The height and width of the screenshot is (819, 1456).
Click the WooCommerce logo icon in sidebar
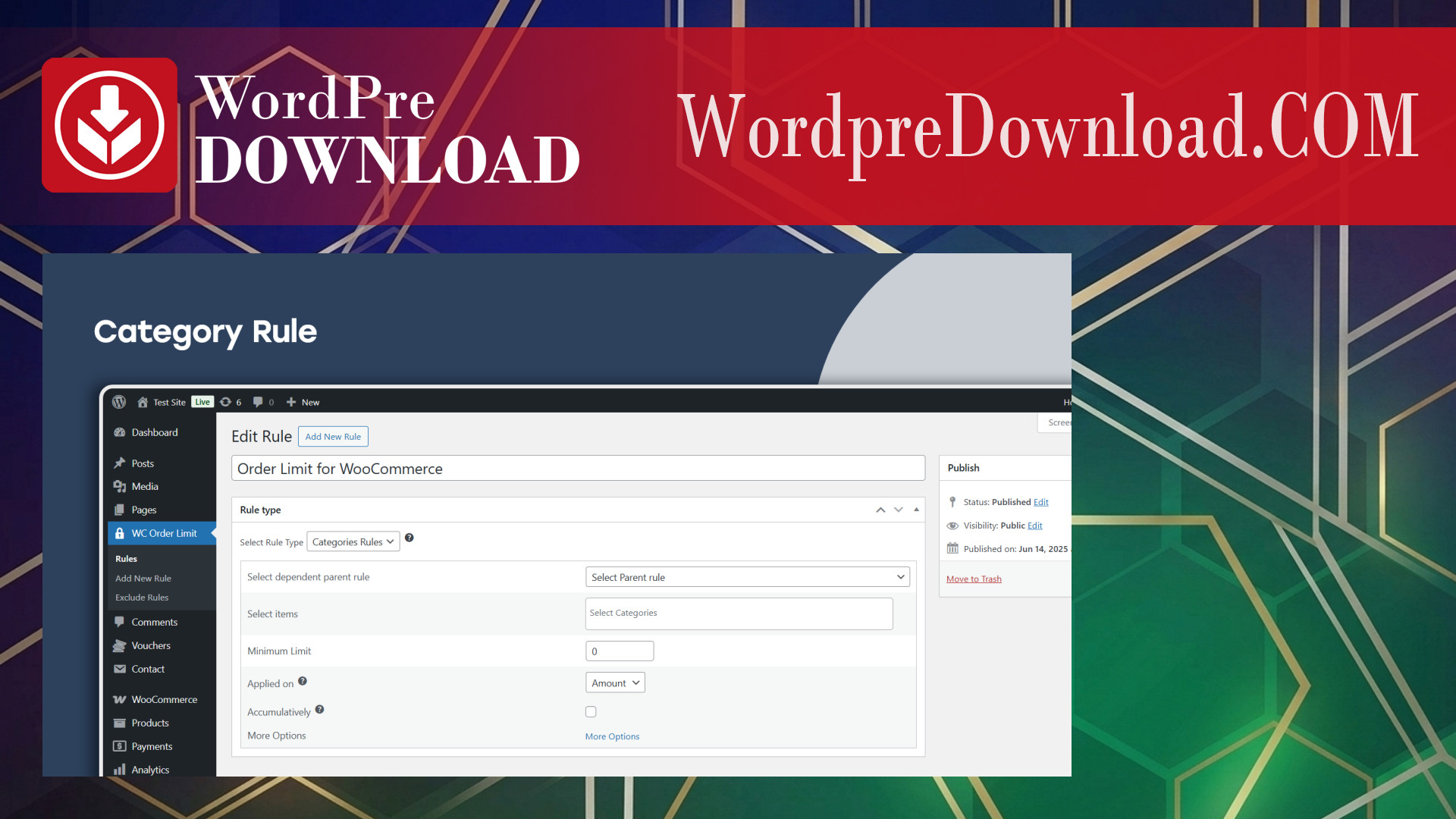pos(120,699)
